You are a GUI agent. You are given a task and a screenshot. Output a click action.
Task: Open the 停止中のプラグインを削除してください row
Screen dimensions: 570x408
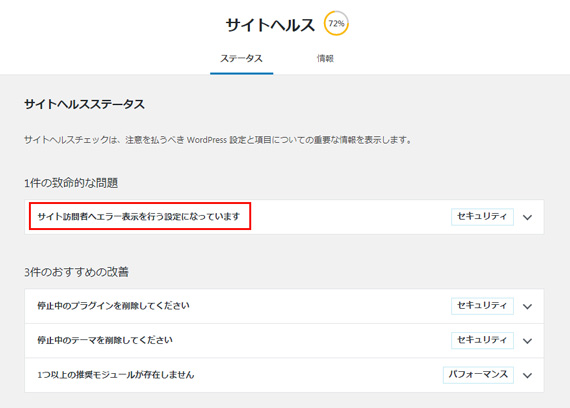(x=284, y=306)
